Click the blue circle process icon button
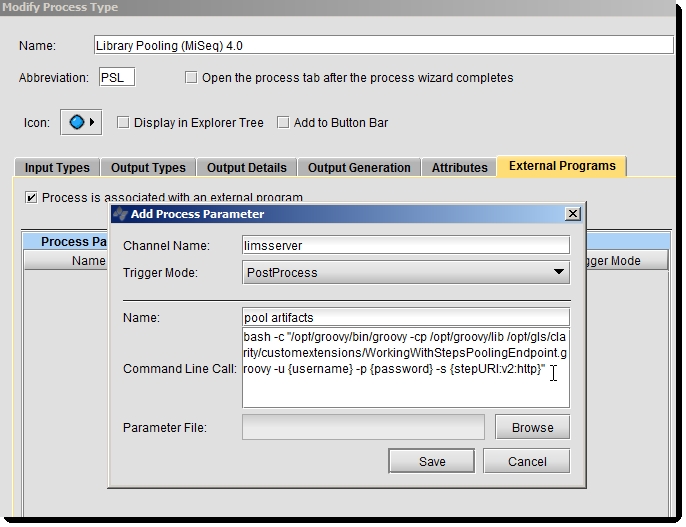The width and height of the screenshot is (686, 527). pyautogui.click(x=76, y=123)
